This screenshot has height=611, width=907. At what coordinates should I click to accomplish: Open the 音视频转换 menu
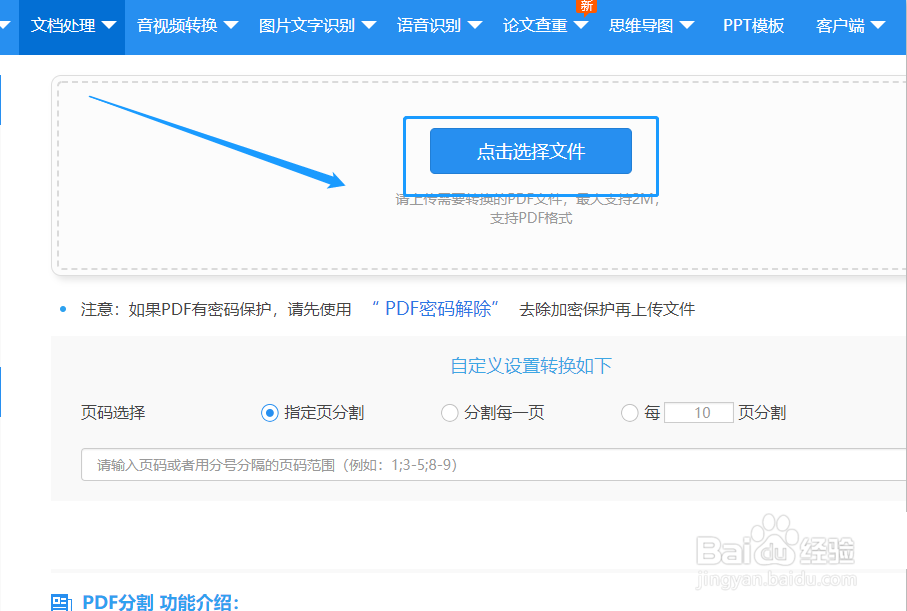click(180, 27)
